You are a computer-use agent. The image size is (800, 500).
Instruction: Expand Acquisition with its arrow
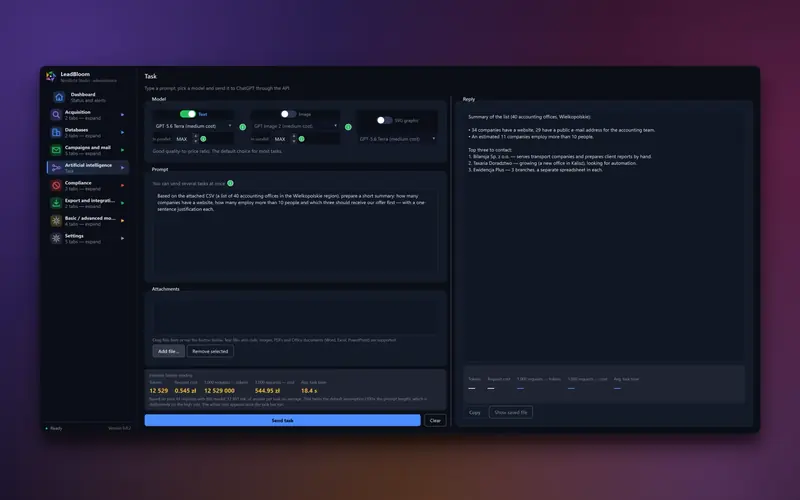[122, 115]
